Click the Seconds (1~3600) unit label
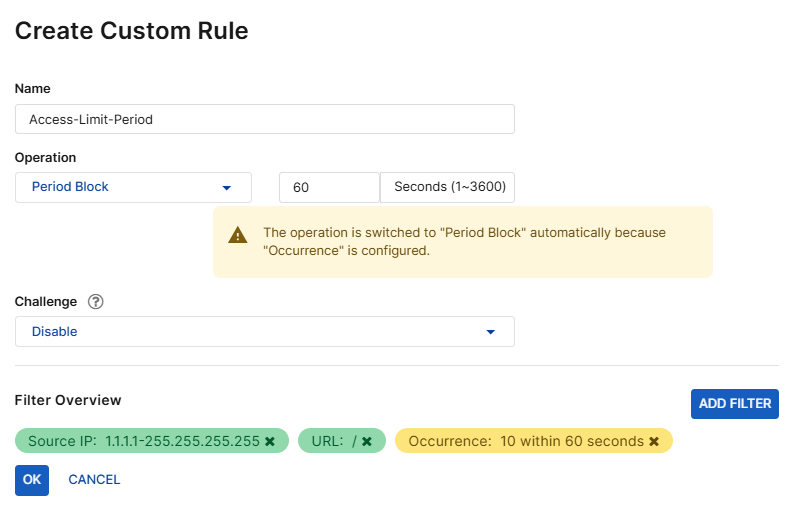The image size is (793, 514). click(x=448, y=187)
